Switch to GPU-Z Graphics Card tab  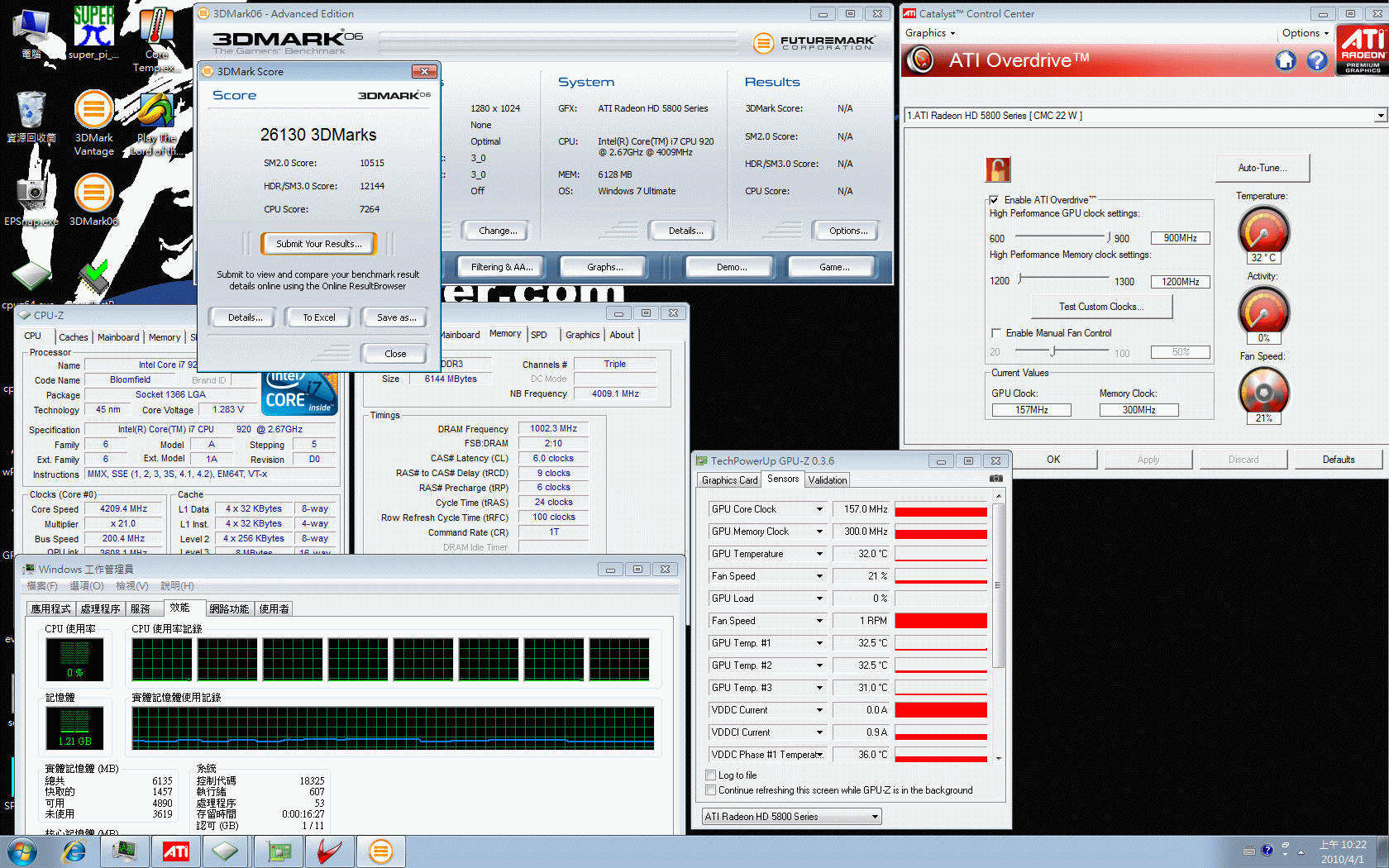click(729, 480)
